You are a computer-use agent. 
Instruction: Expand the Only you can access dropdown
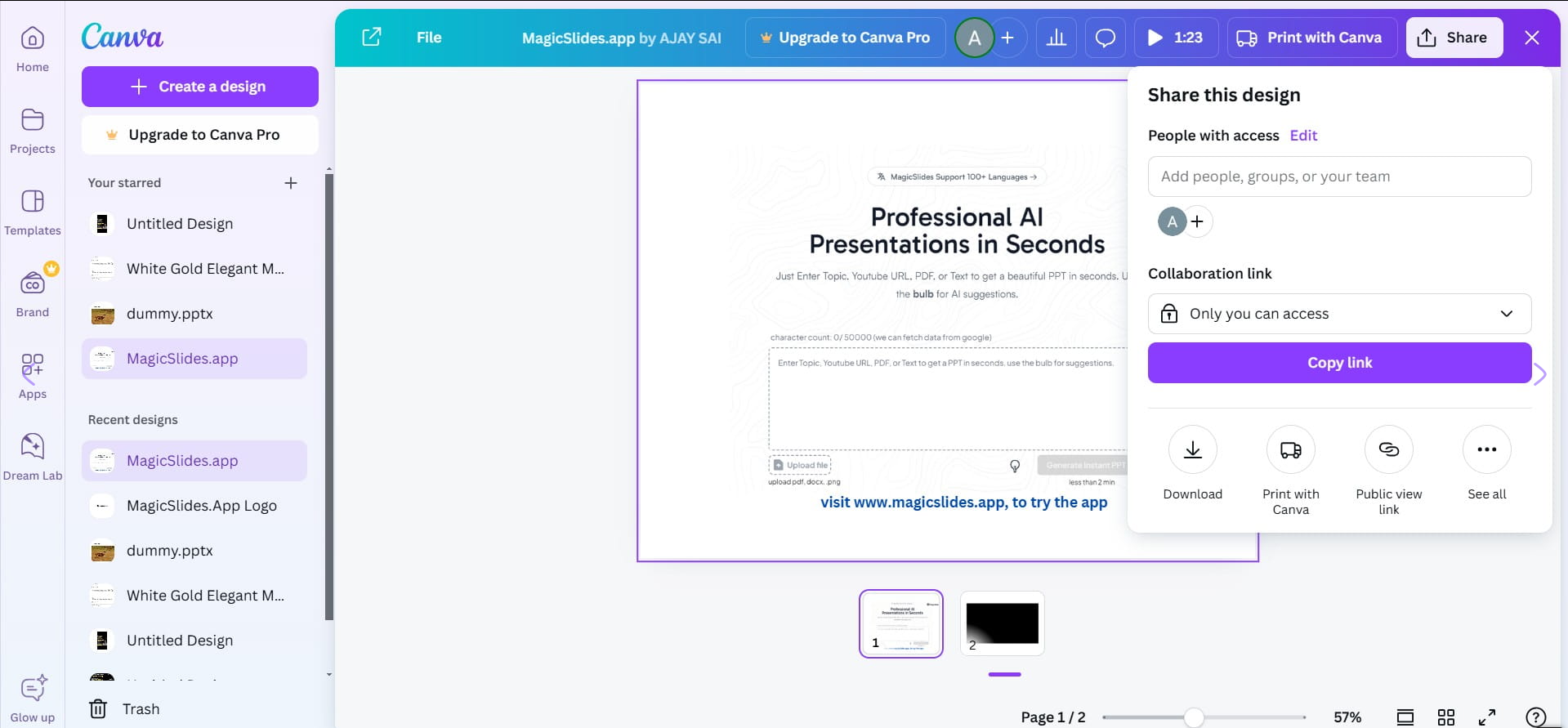1339,314
